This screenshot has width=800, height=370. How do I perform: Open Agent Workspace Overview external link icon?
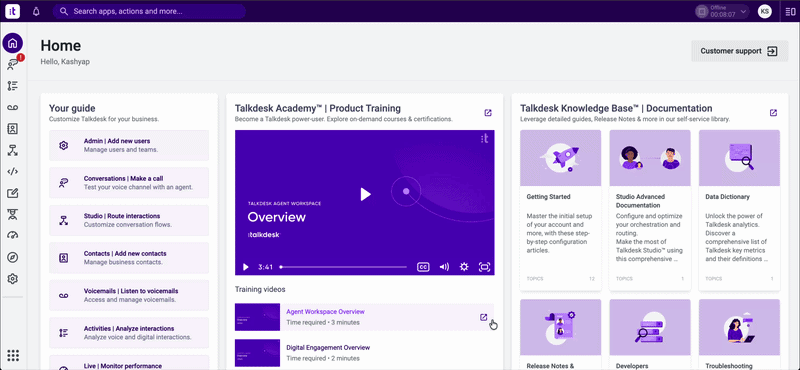(484, 317)
